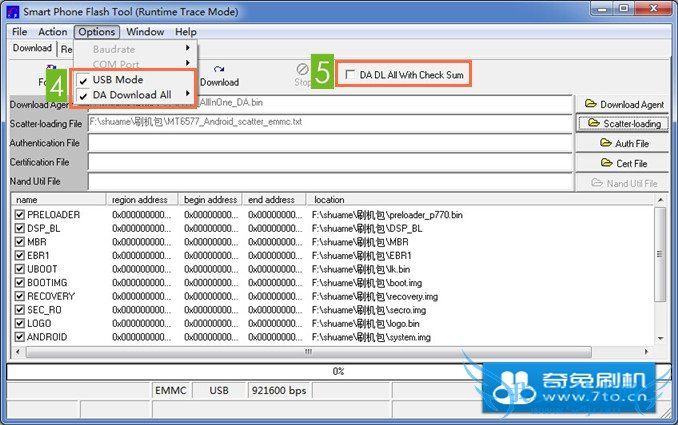Click the horizontal scrollbar thumb
Image resolution: width=678 pixels, height=425 pixels.
(308, 352)
